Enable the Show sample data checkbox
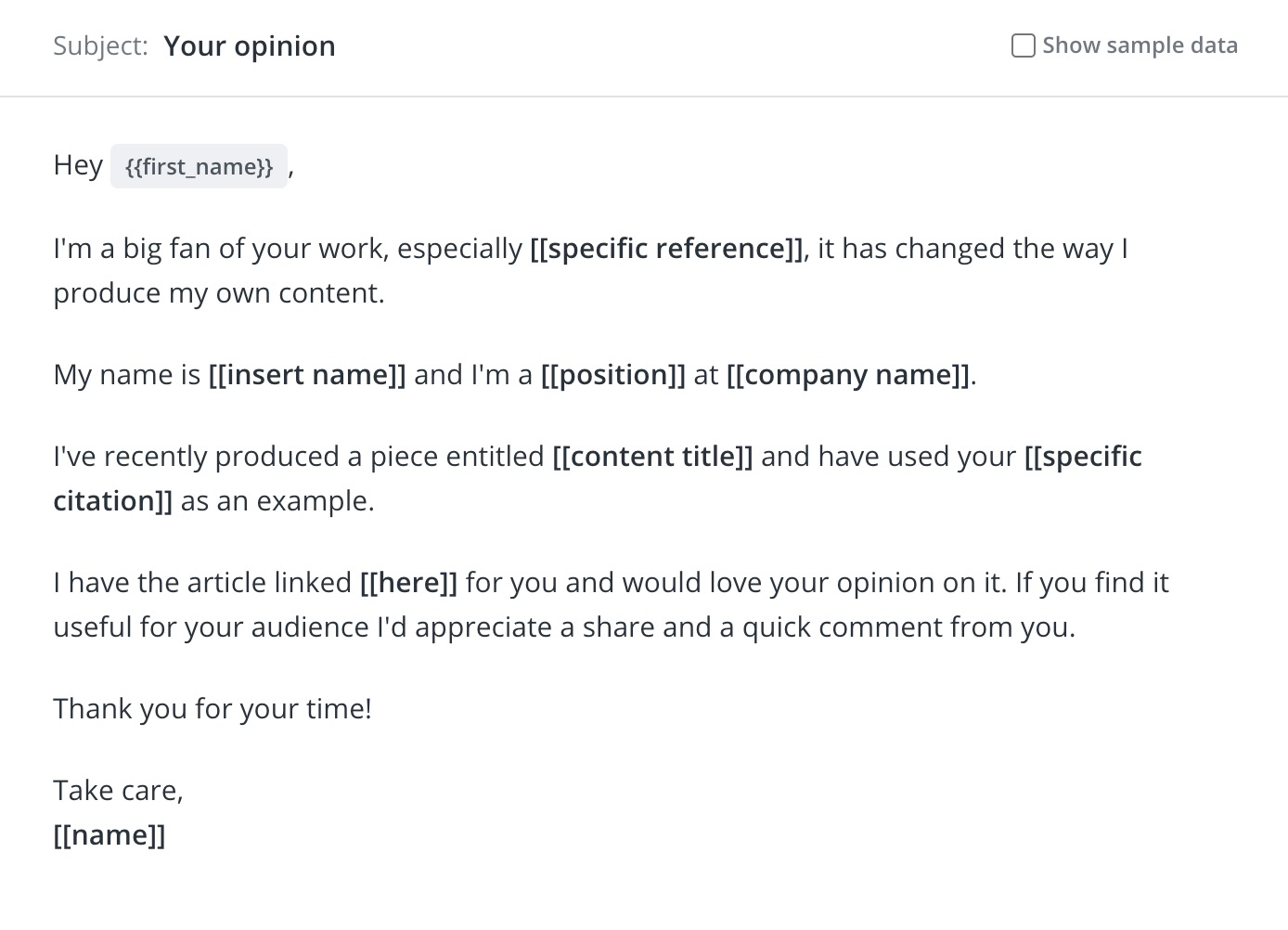The height and width of the screenshot is (930, 1288). (1023, 45)
